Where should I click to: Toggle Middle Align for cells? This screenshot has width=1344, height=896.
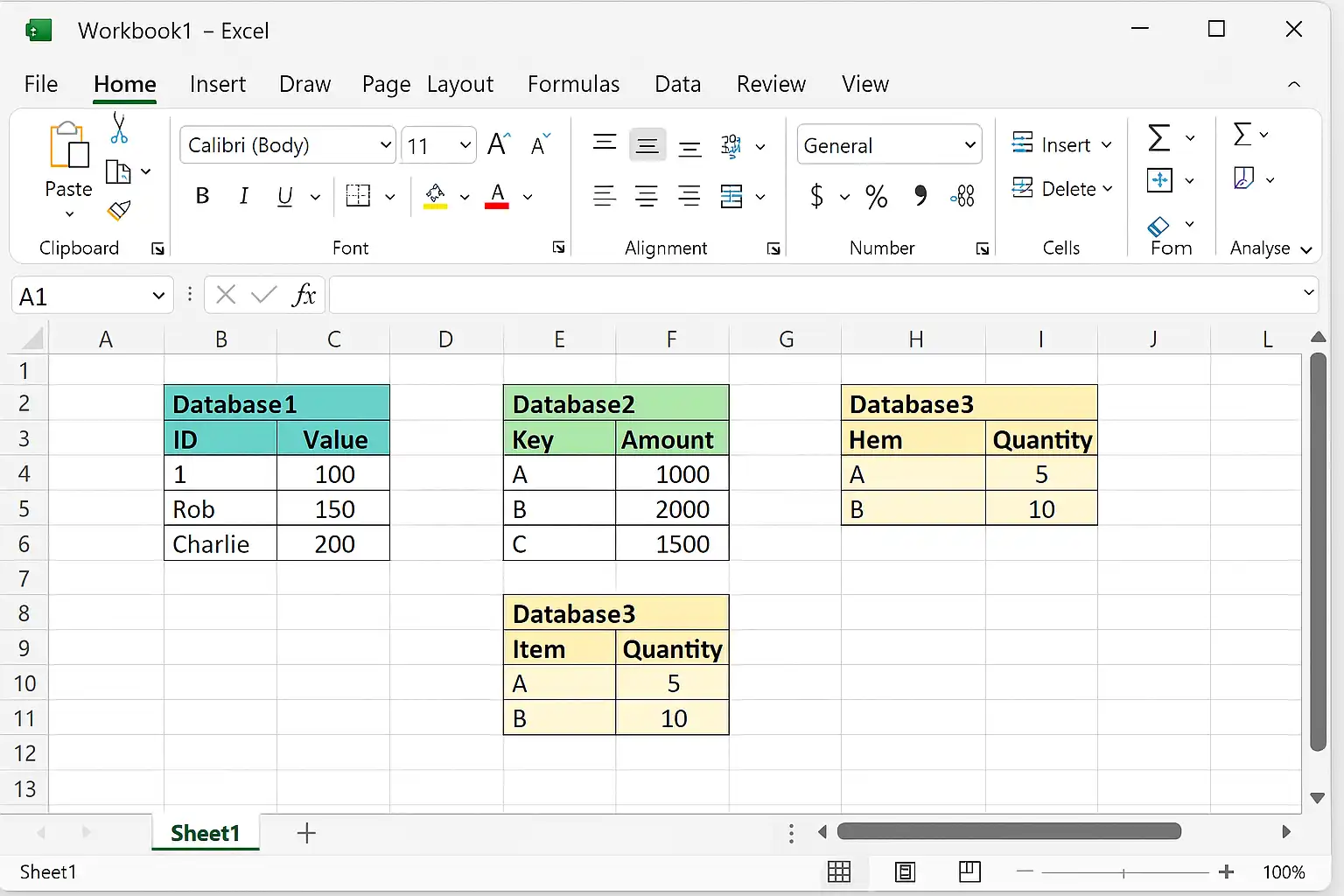coord(647,145)
